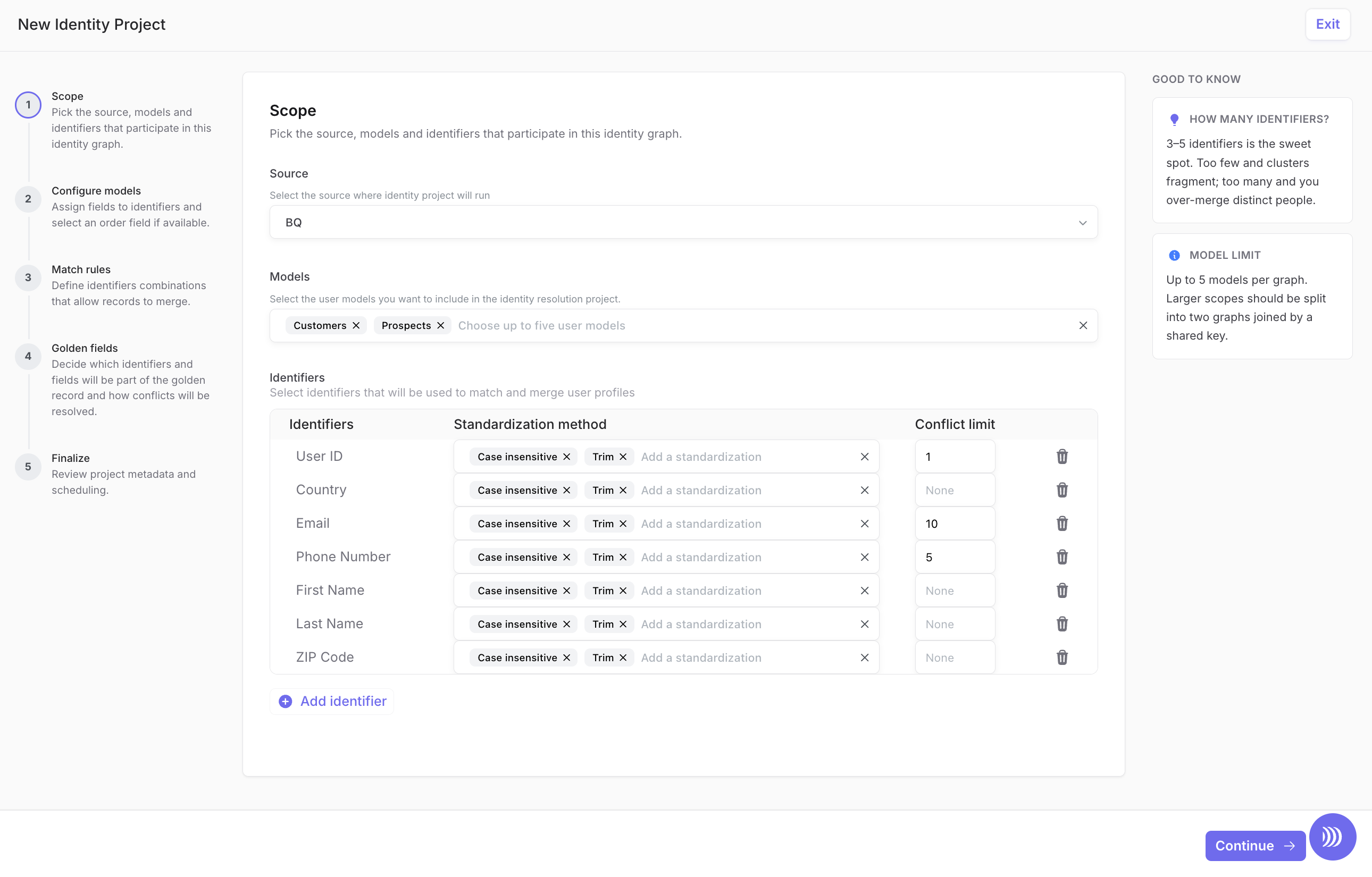The image size is (1372, 877).
Task: Delete the First Name identifier row
Action: point(1062,590)
